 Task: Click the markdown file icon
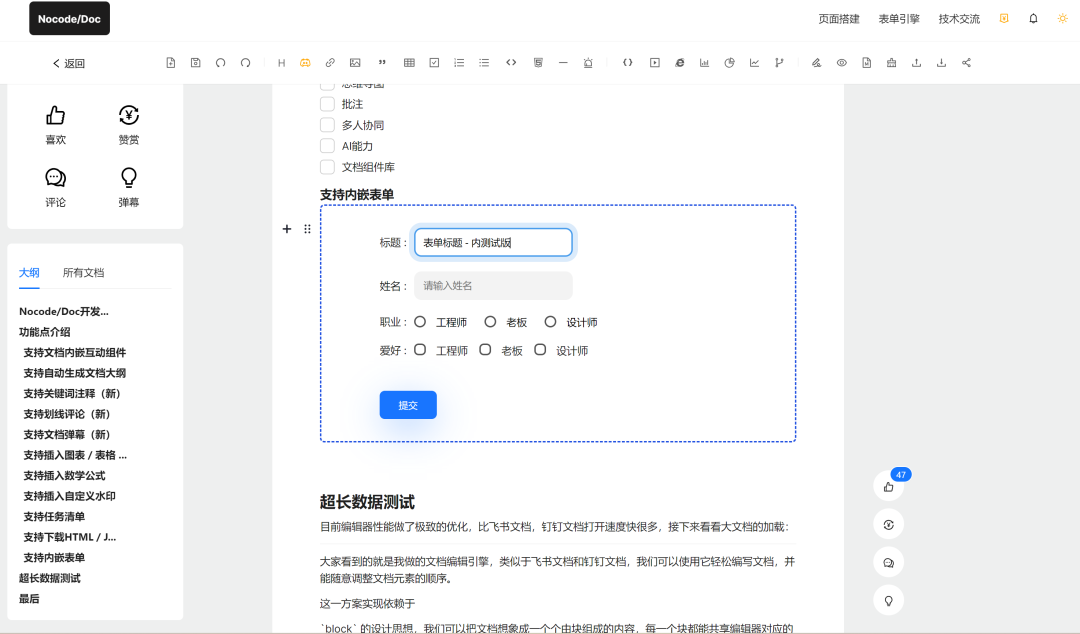tap(866, 63)
